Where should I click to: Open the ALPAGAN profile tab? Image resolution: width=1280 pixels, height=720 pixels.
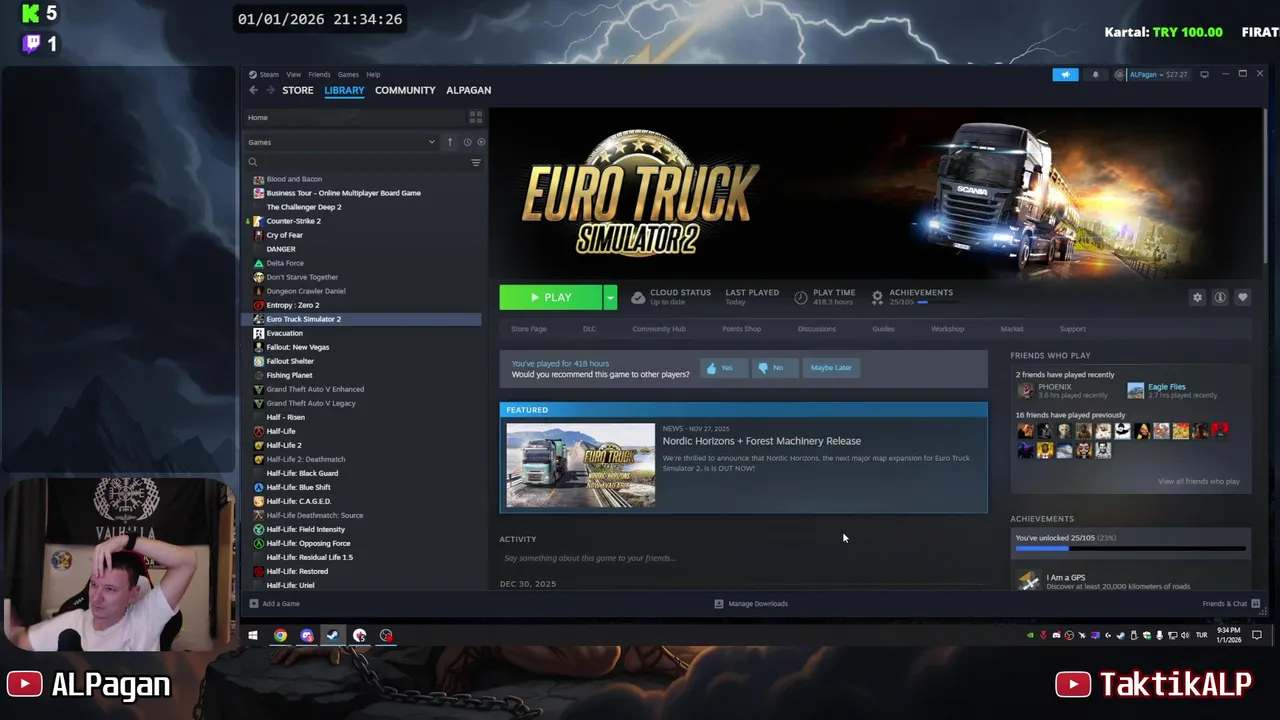(468, 90)
